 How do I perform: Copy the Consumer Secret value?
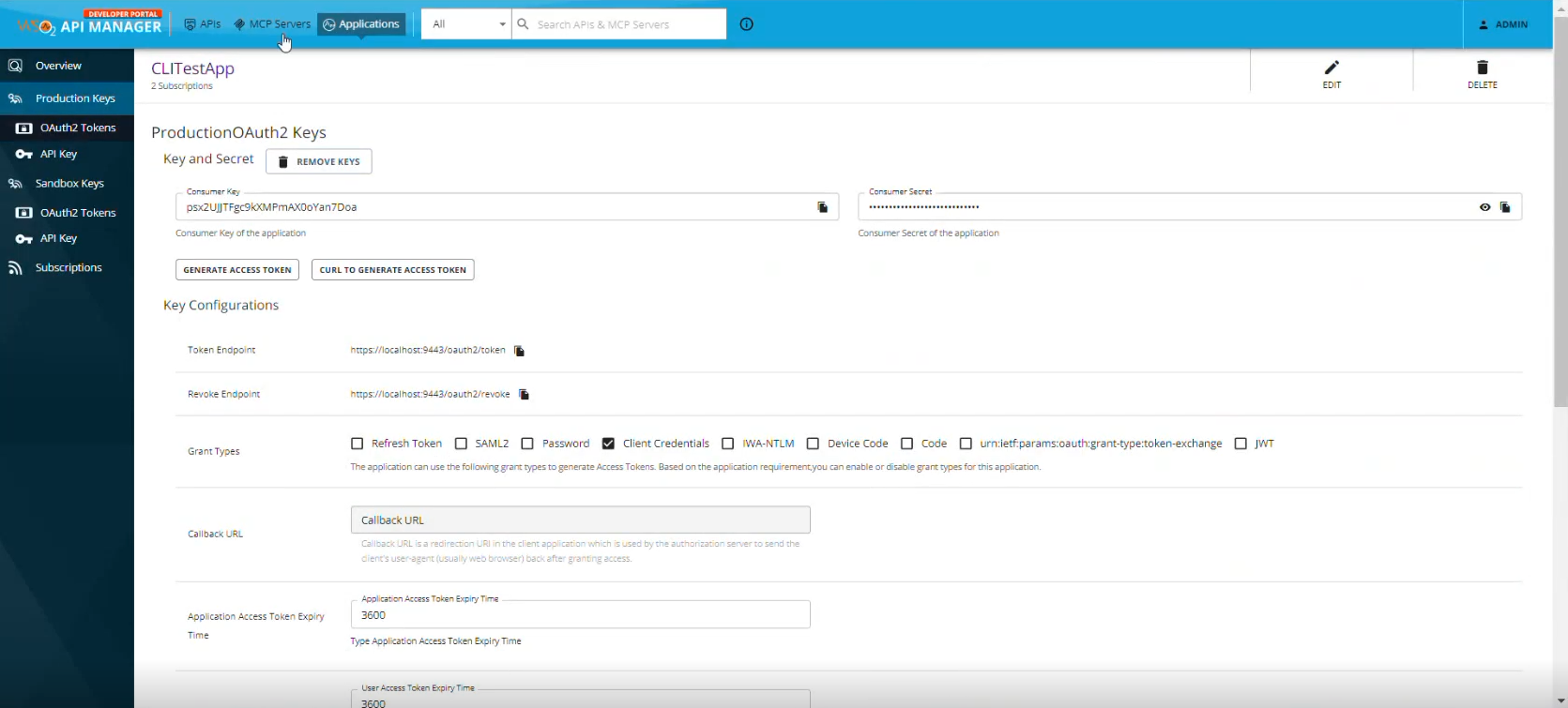click(1505, 207)
